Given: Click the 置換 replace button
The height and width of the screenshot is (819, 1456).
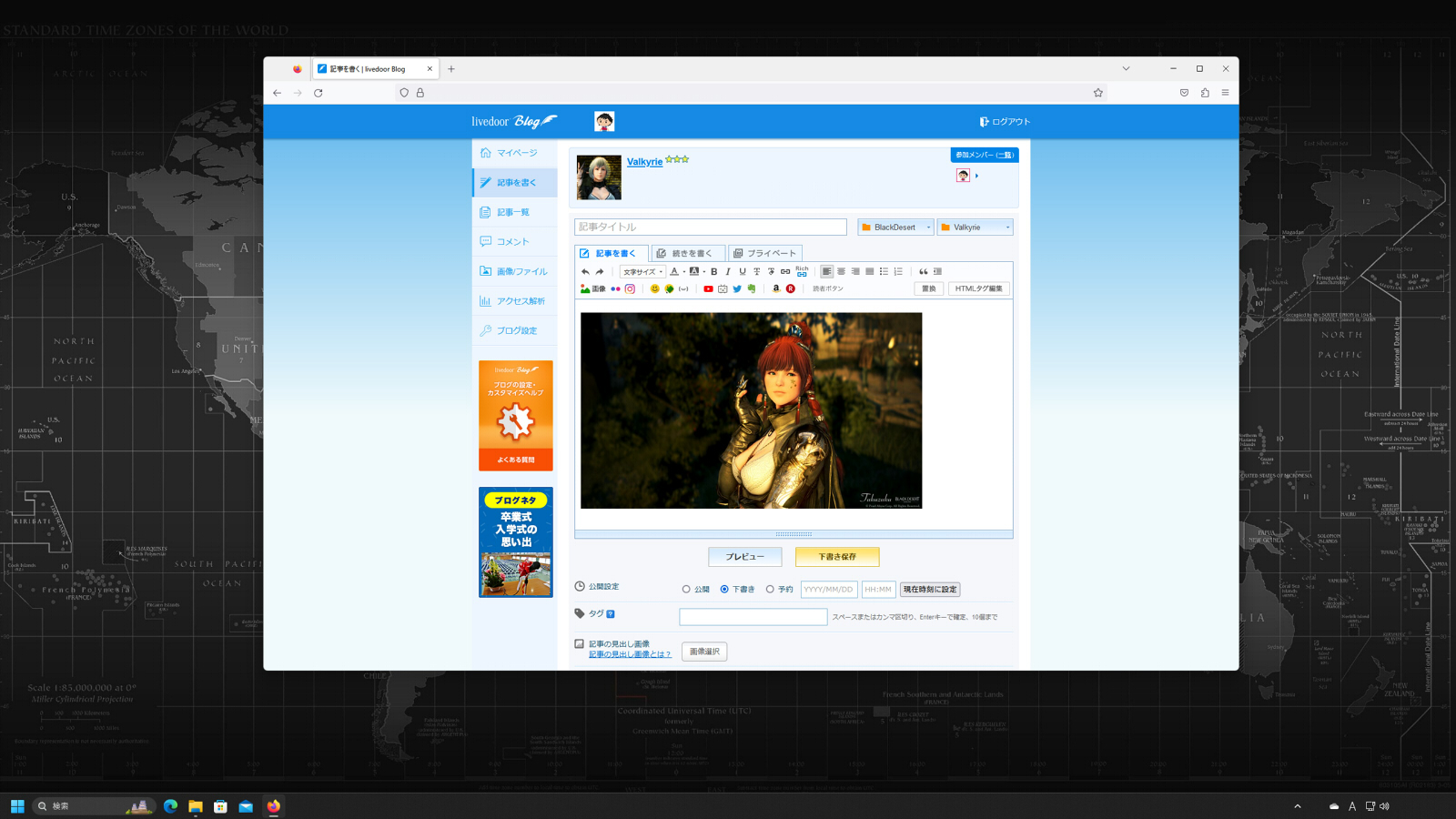Looking at the screenshot, I should coord(928,288).
